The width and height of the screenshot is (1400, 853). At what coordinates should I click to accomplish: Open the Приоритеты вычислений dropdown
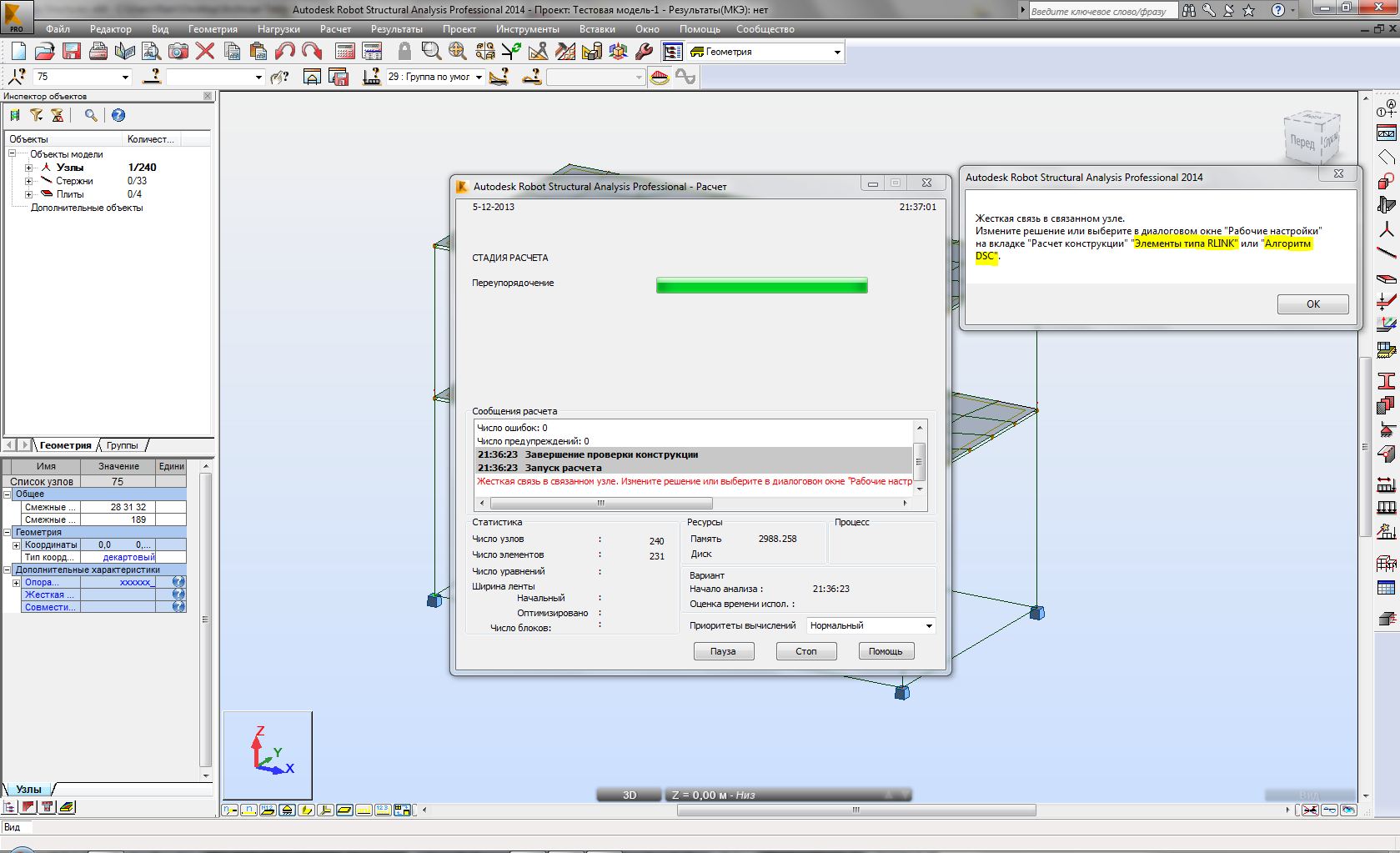[928, 626]
